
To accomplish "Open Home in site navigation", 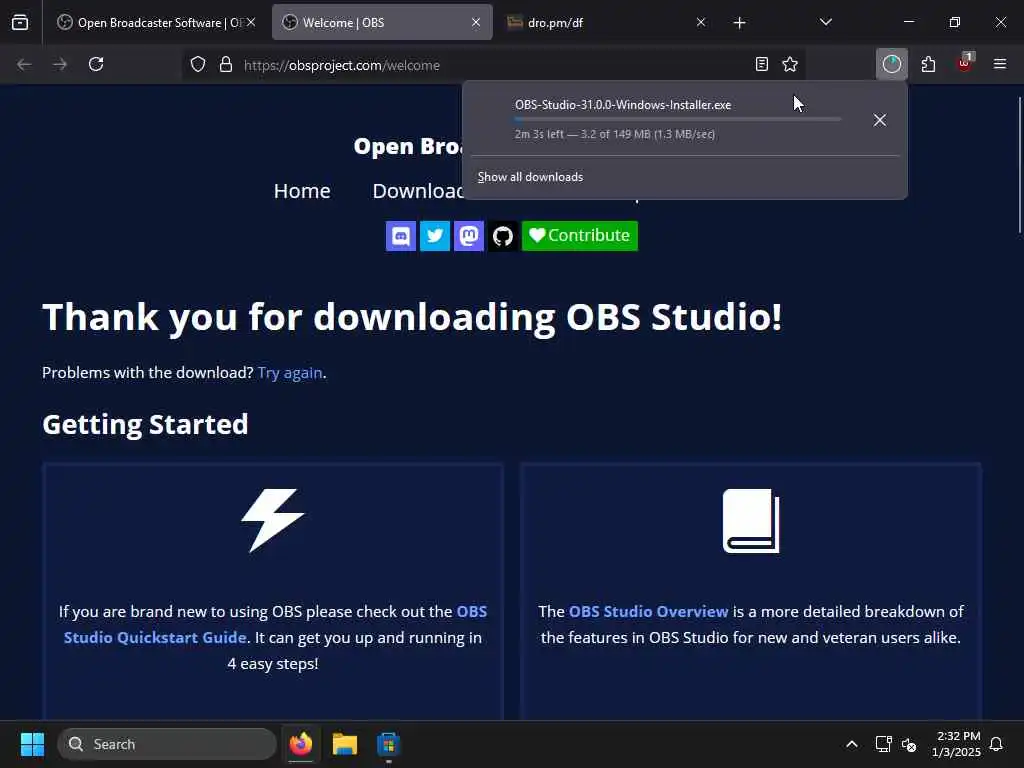I will 302,191.
